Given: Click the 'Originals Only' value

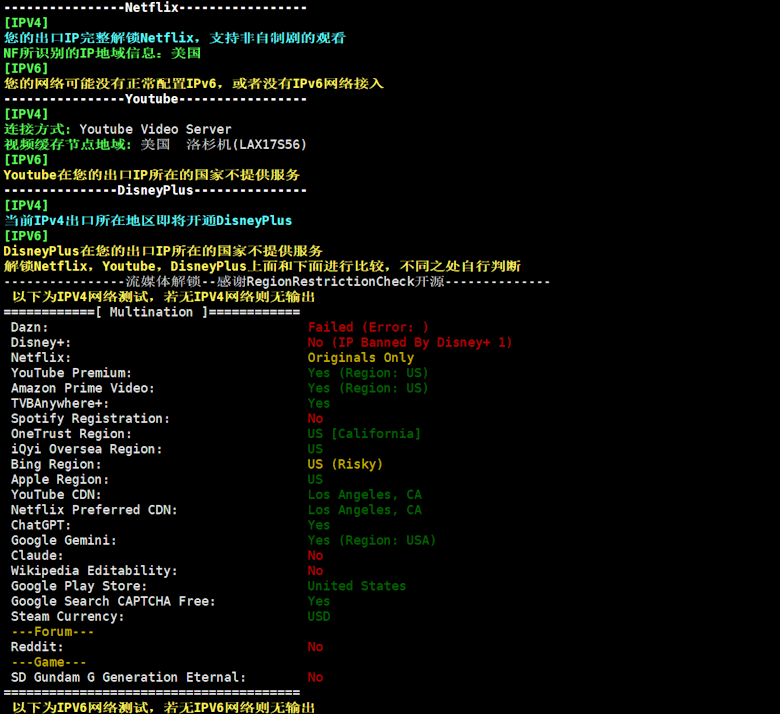Looking at the screenshot, I should (361, 358).
